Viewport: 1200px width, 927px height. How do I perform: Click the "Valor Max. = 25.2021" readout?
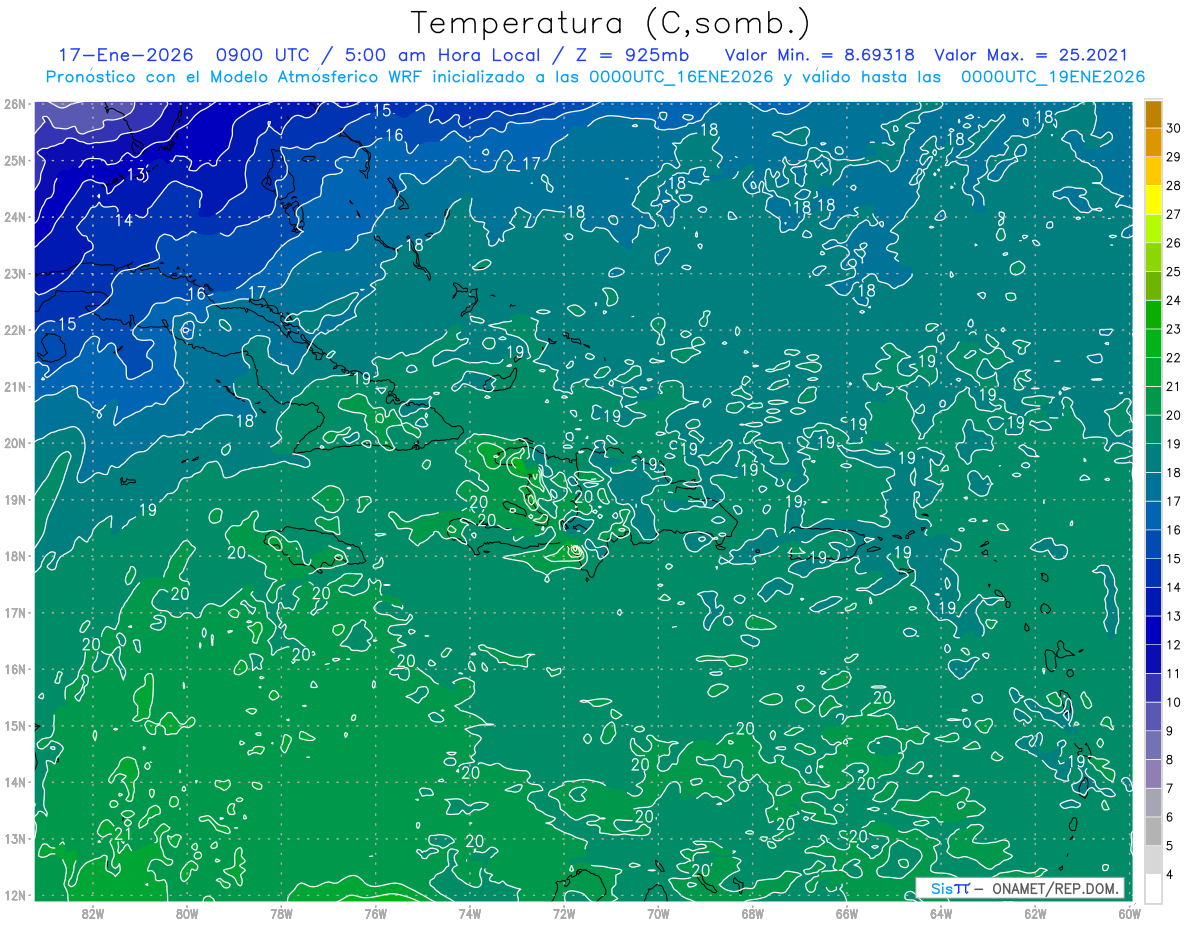point(1031,55)
